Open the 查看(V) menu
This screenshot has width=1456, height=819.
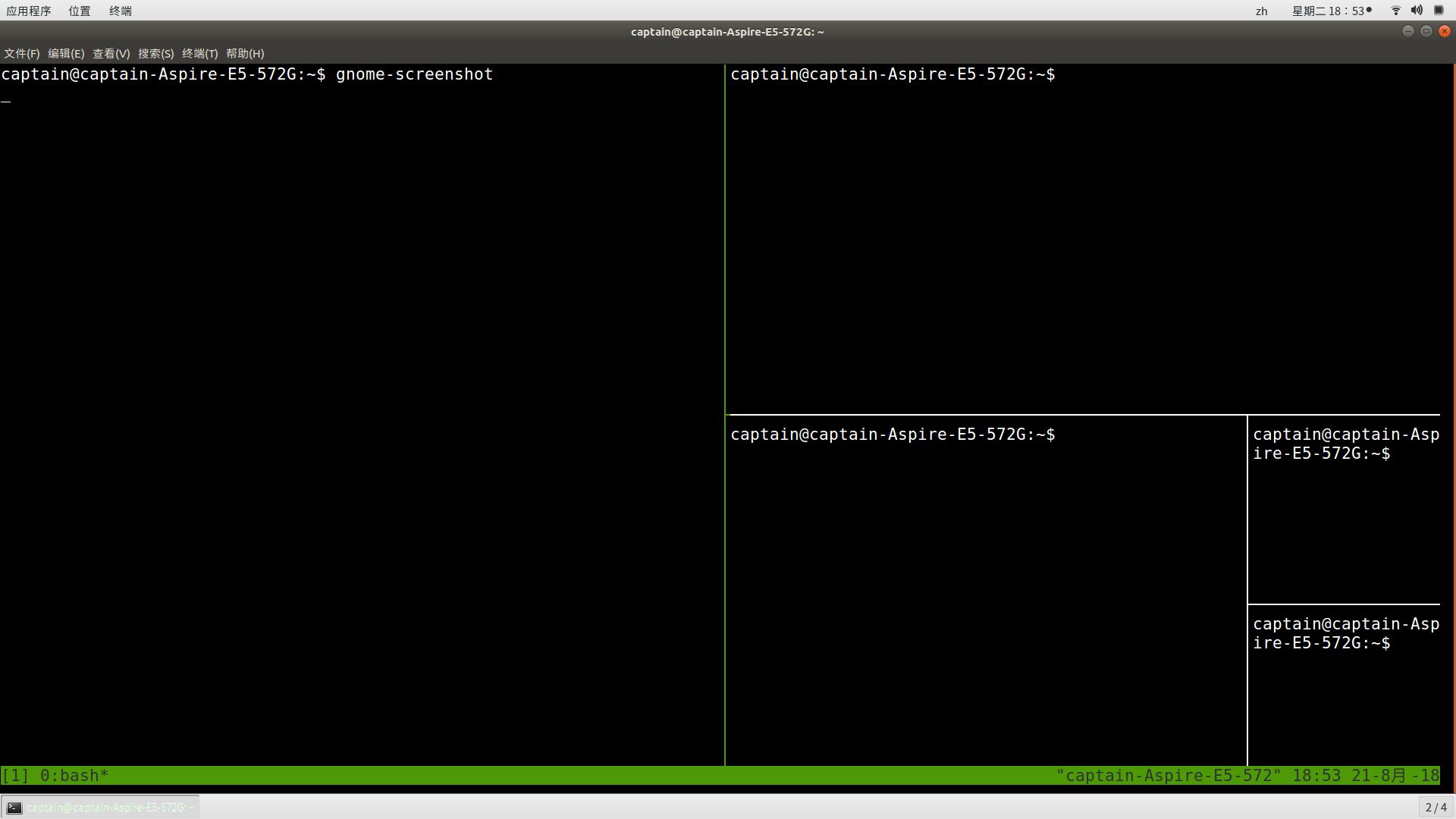(x=111, y=54)
